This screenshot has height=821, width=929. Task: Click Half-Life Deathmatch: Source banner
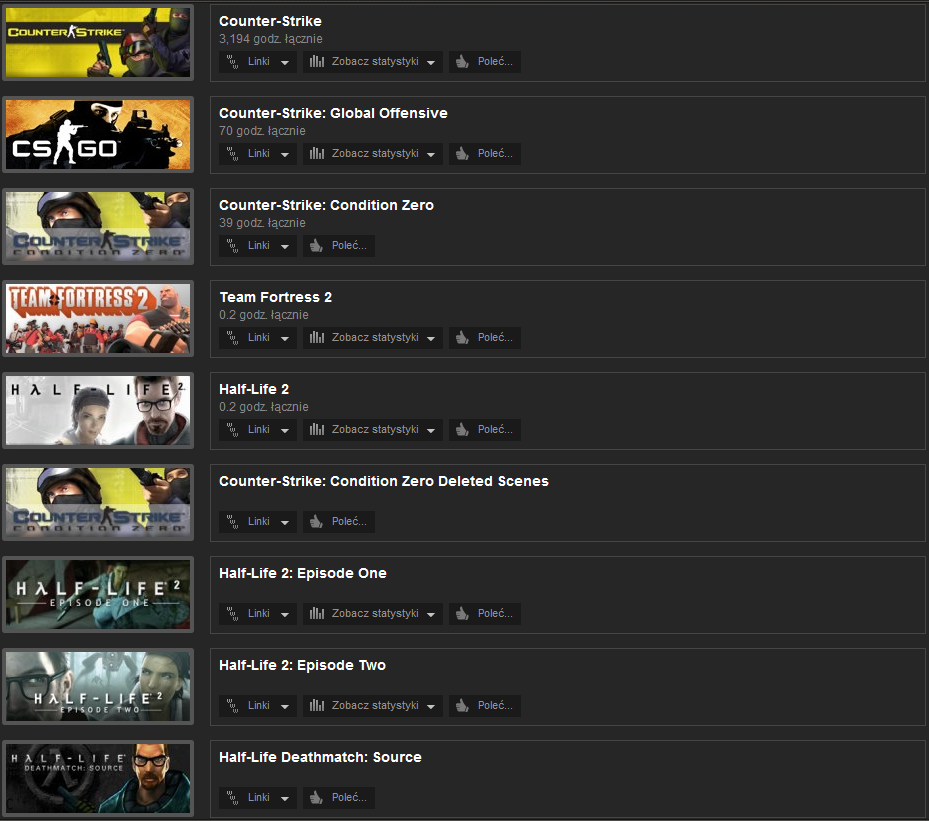pyautogui.click(x=98, y=778)
